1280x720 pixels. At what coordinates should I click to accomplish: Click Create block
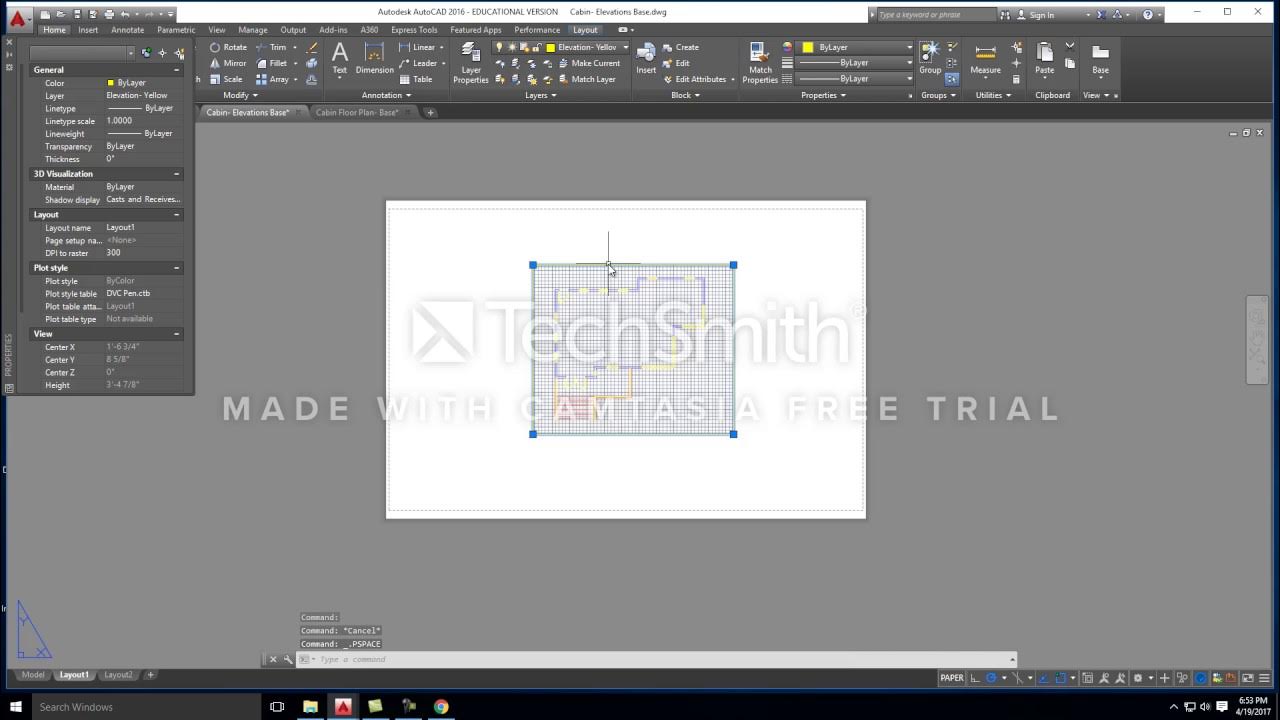[x=680, y=47]
